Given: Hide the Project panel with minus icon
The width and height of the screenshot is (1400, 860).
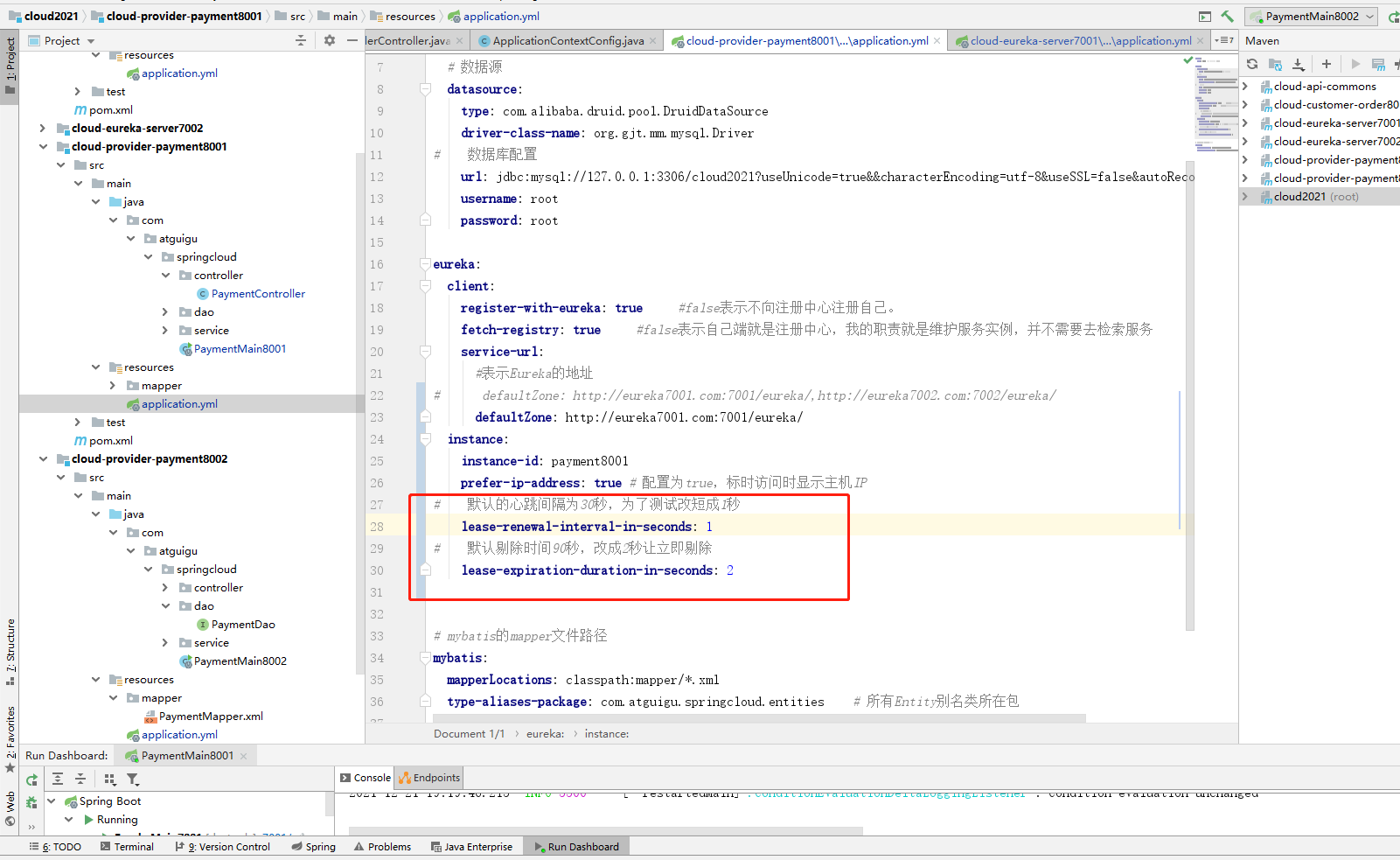Looking at the screenshot, I should (x=352, y=40).
